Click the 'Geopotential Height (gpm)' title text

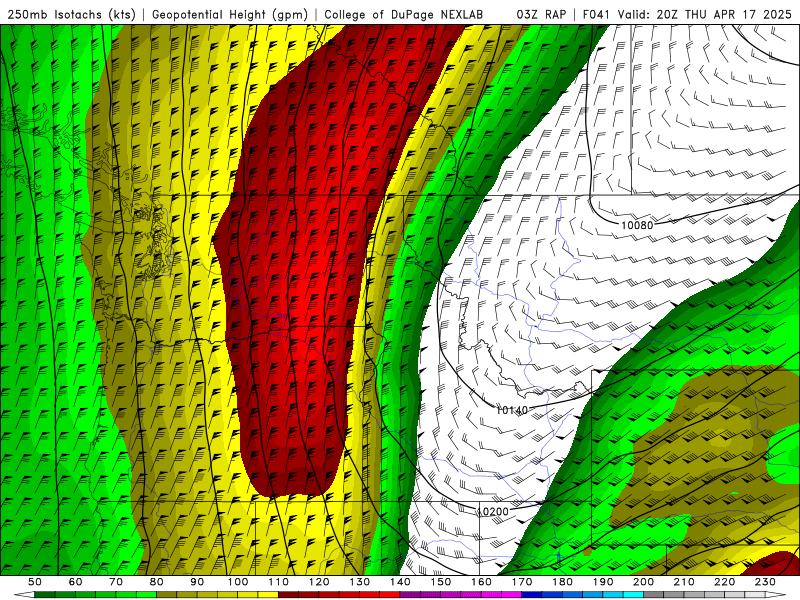pyautogui.click(x=230, y=14)
